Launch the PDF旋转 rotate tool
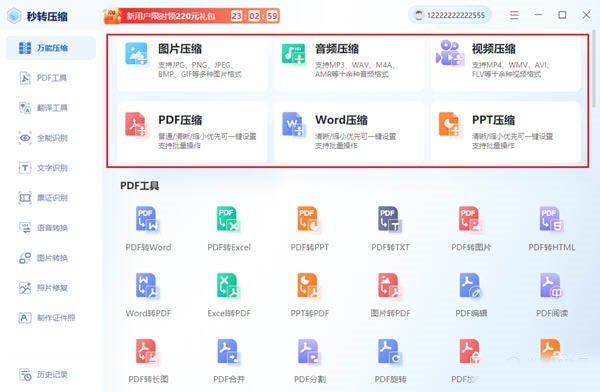Image resolution: width=600 pixels, height=392 pixels. click(390, 361)
